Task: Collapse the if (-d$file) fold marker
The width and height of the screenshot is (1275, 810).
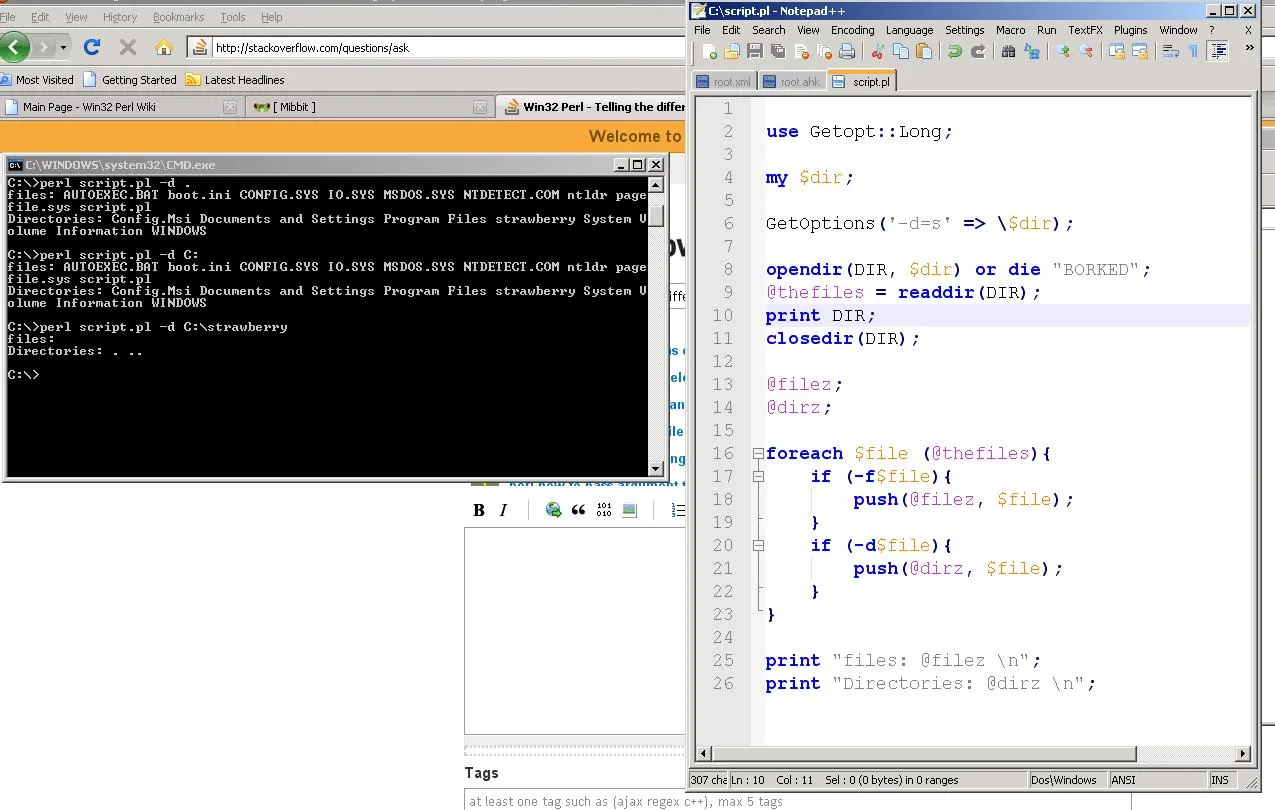Action: coord(758,546)
